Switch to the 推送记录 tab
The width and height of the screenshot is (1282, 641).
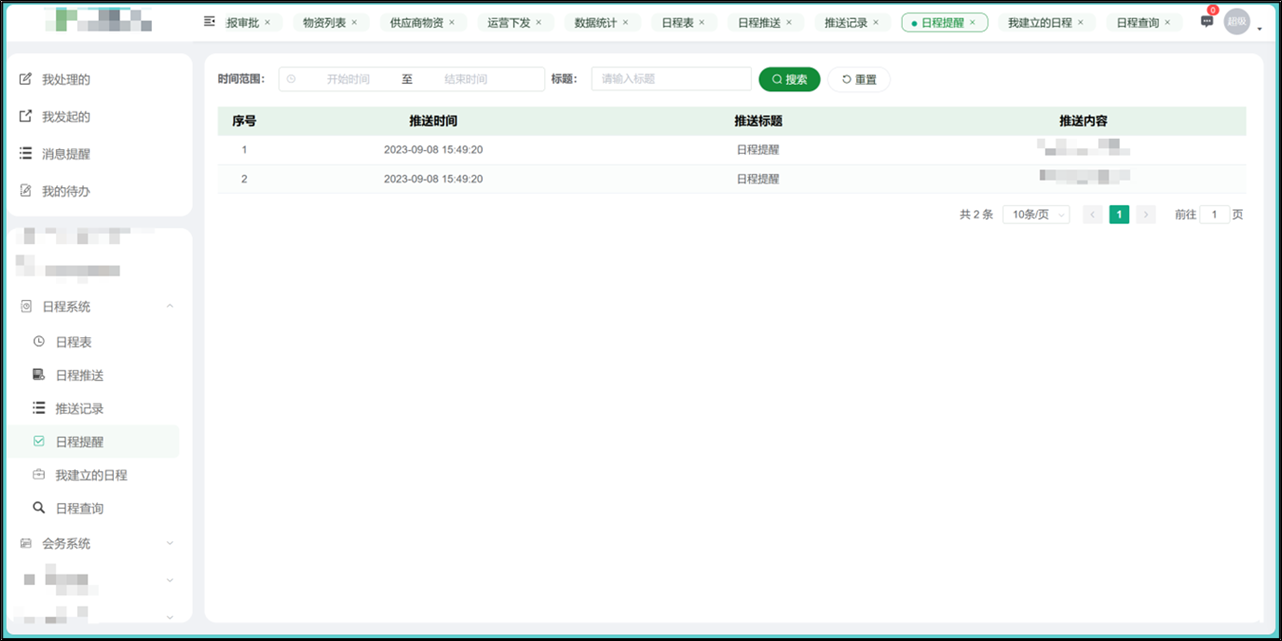(846, 22)
